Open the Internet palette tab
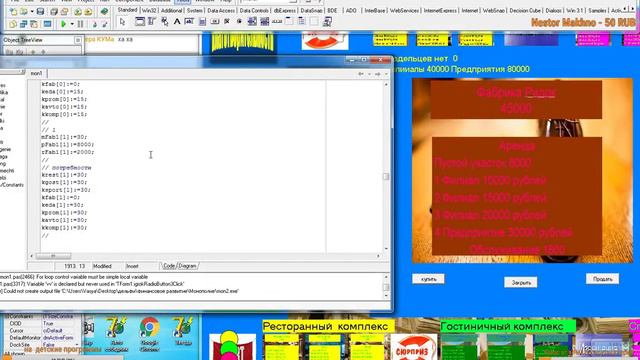Image resolution: width=640 pixels, height=360 pixels. [469, 10]
